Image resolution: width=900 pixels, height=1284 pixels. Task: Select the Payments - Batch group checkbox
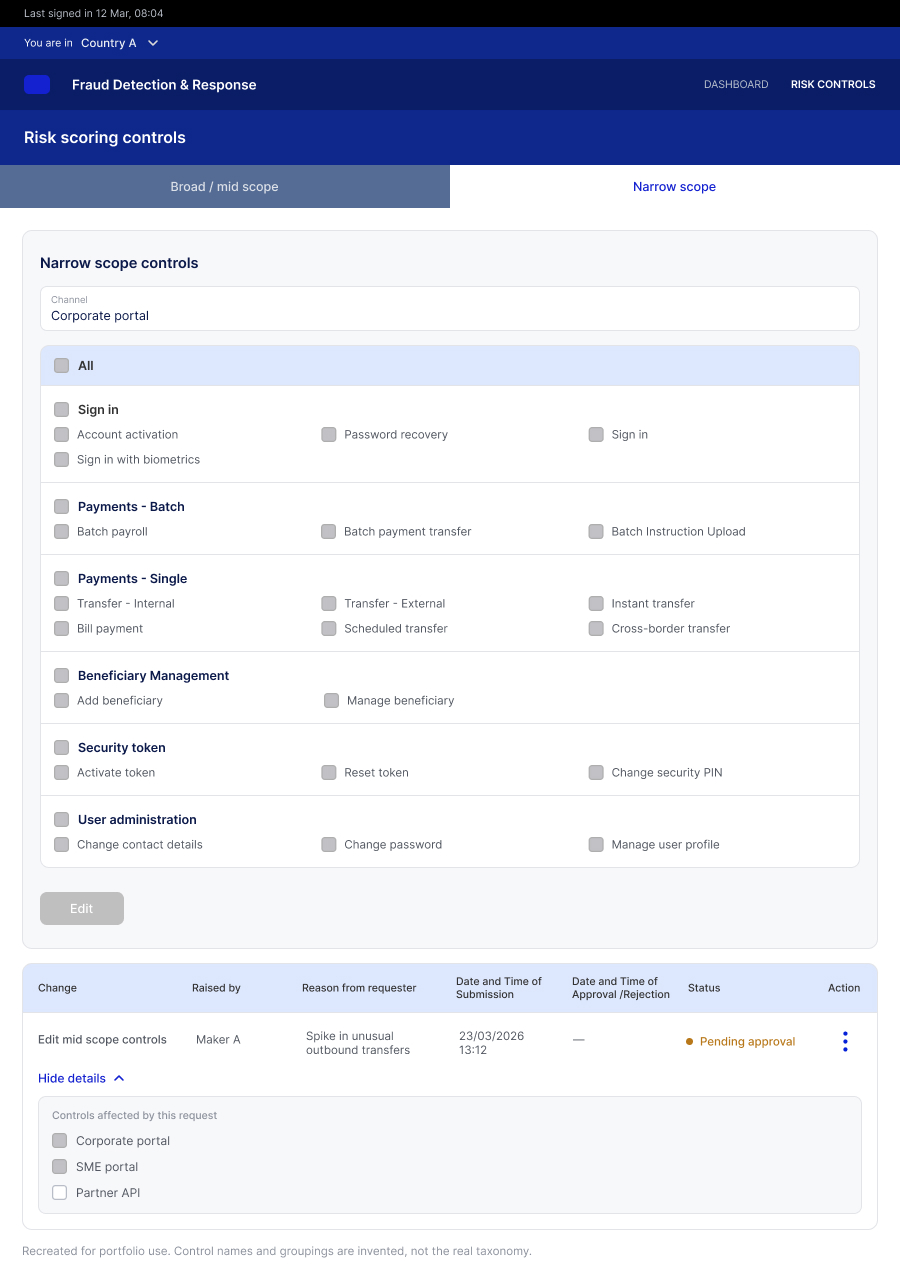[x=62, y=507]
